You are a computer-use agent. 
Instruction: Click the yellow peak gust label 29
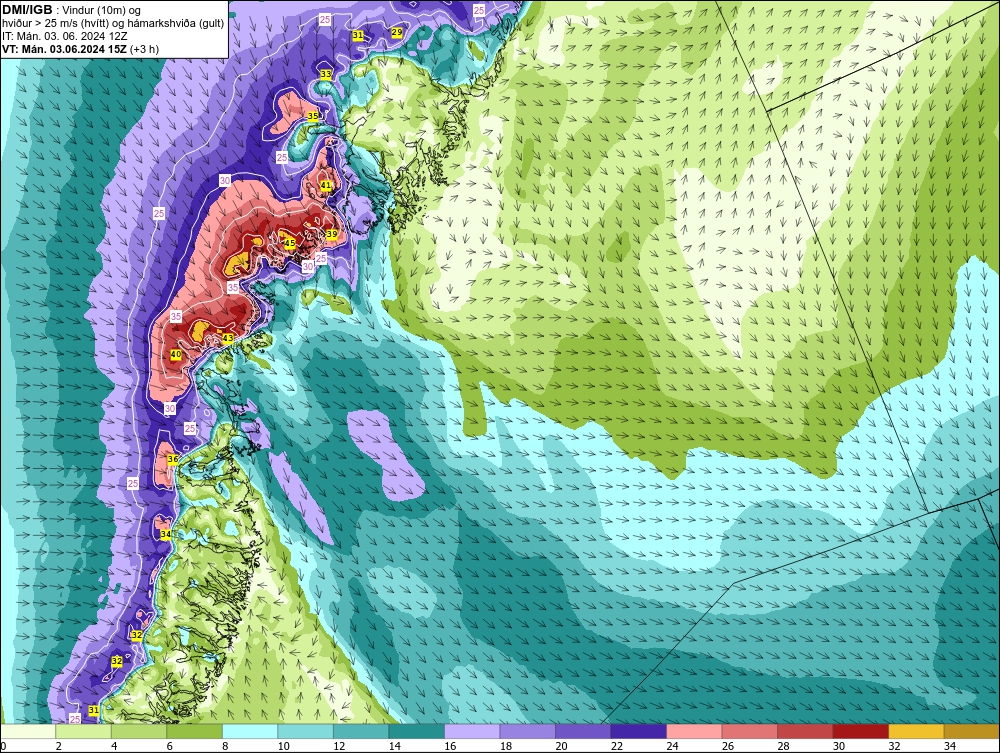click(x=397, y=33)
